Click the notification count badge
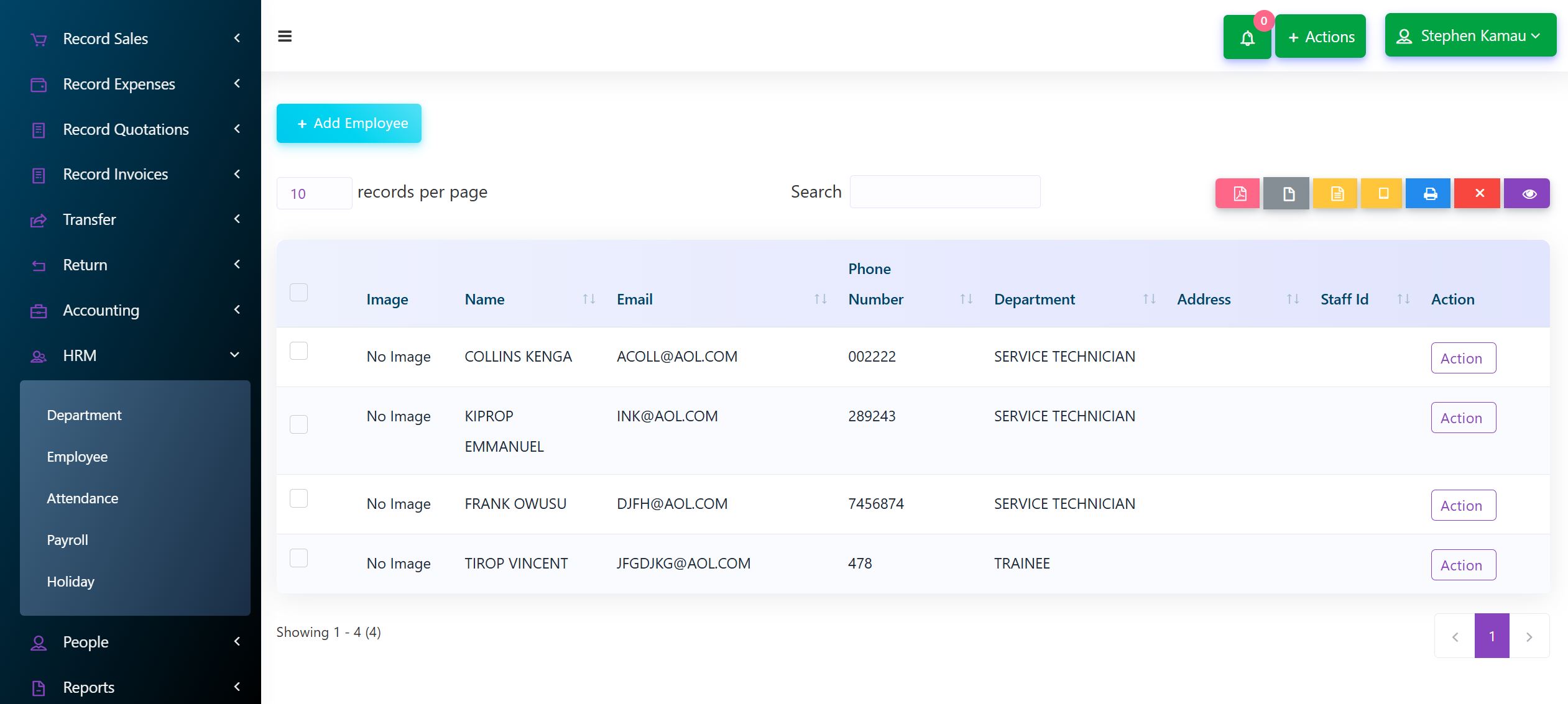1568x704 pixels. 1263,21
